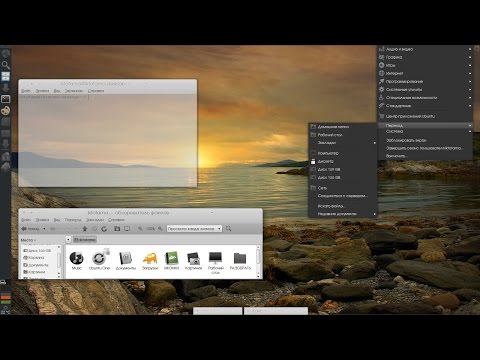The image size is (480, 360).
Task: Open Сеть from the Переход submenu
Action: pyautogui.click(x=343, y=188)
